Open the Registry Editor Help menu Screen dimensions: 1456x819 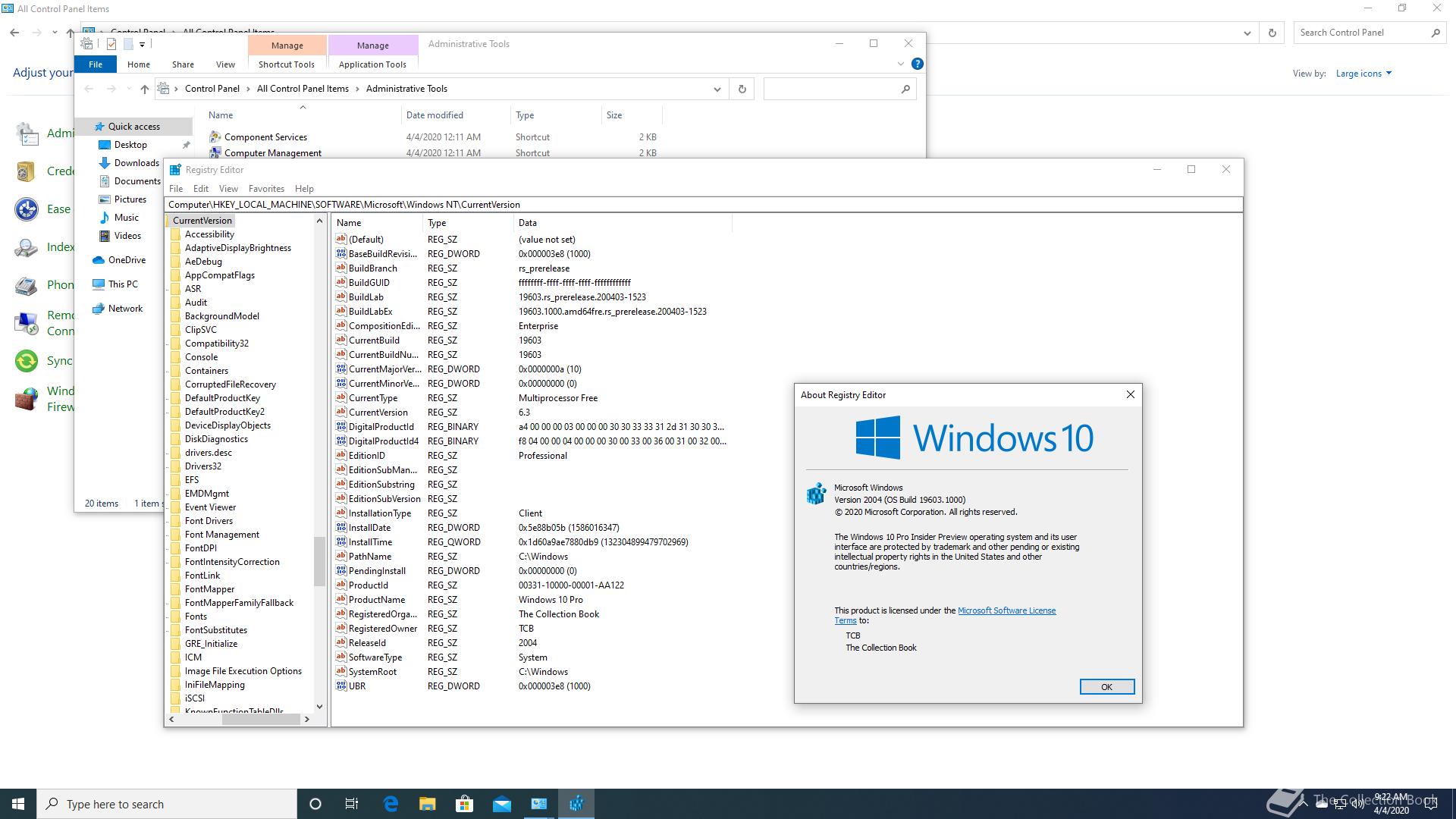coord(304,189)
